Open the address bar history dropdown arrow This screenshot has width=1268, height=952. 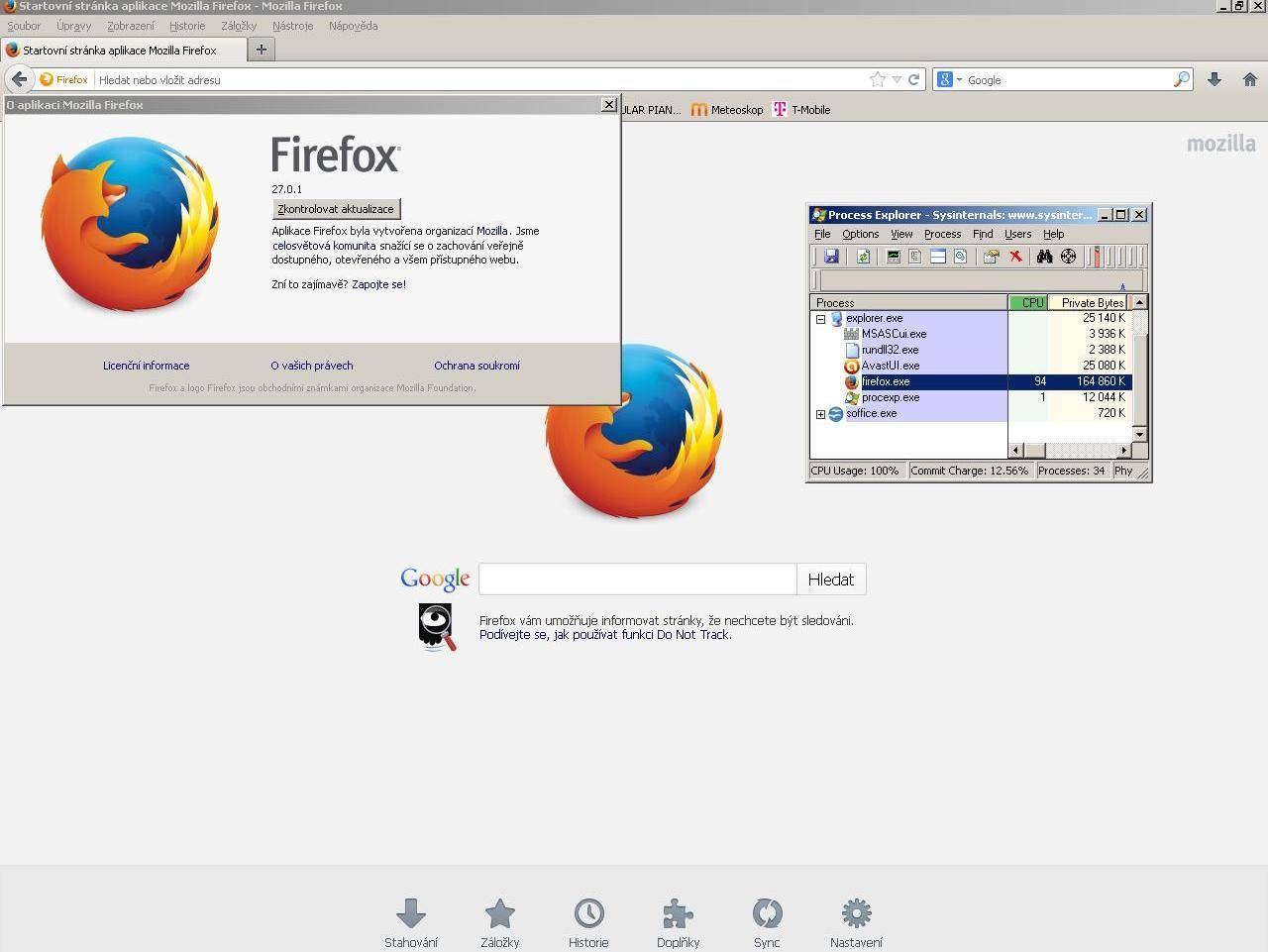[x=897, y=79]
